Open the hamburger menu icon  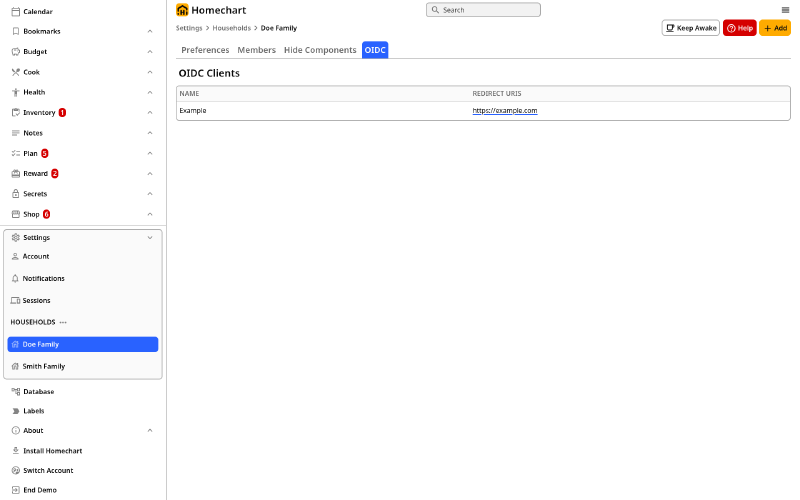click(x=785, y=10)
